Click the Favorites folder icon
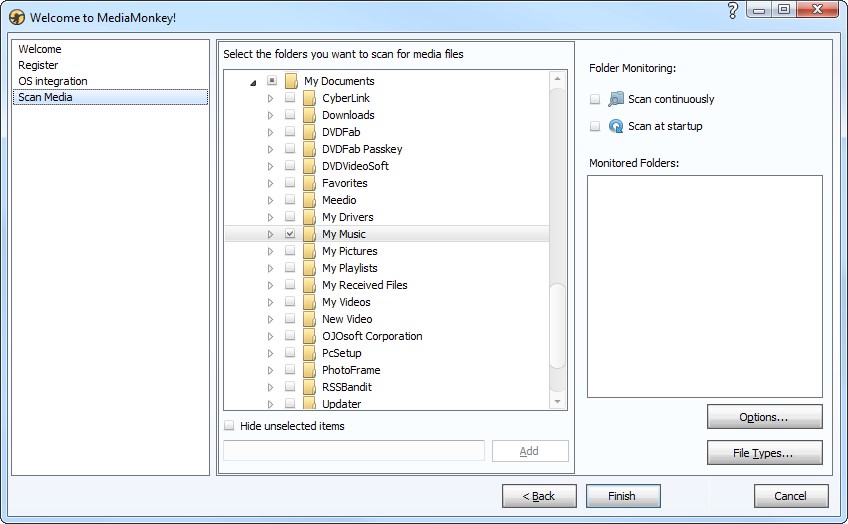Viewport: 848px width, 524px height. [x=309, y=183]
